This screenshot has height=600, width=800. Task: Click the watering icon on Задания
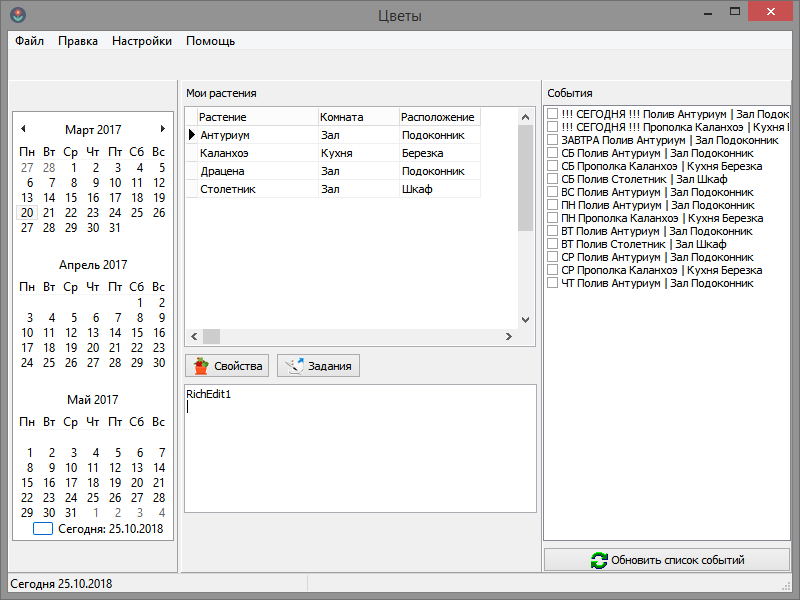point(294,366)
